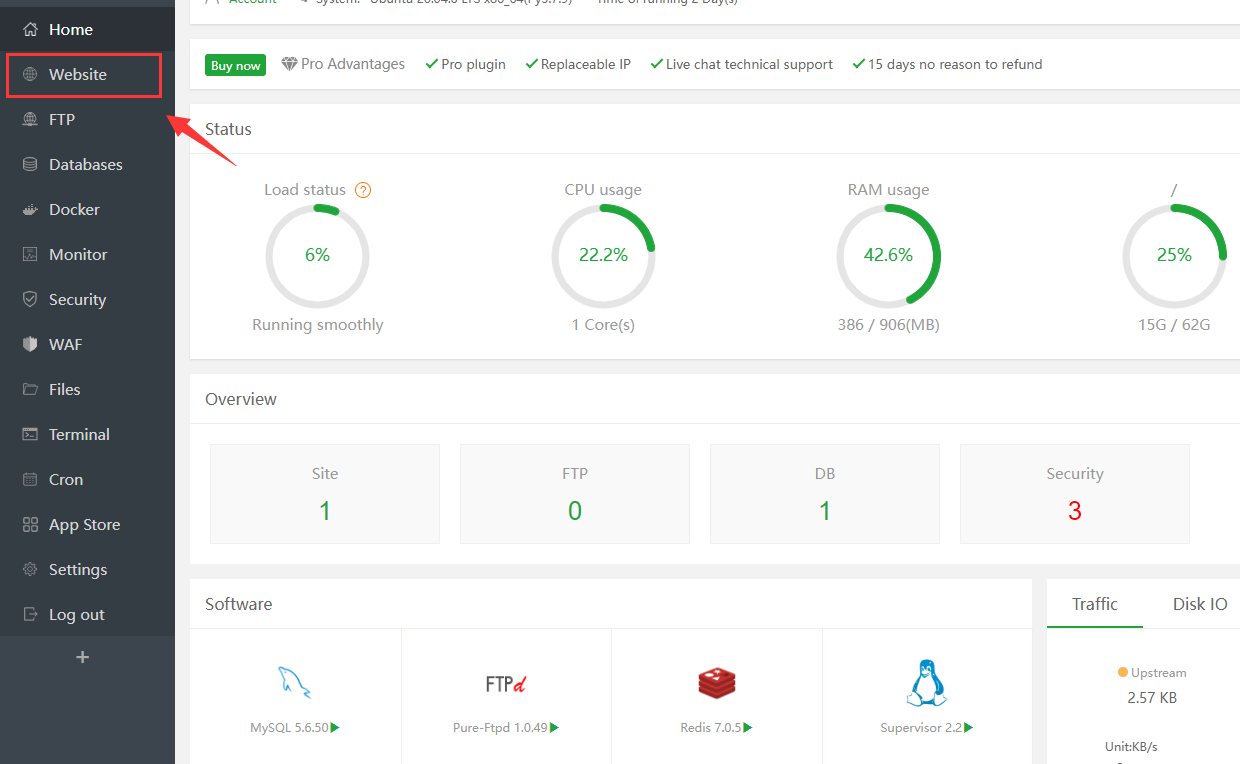
Task: Click the plus icon below Log out
Action: (x=83, y=657)
